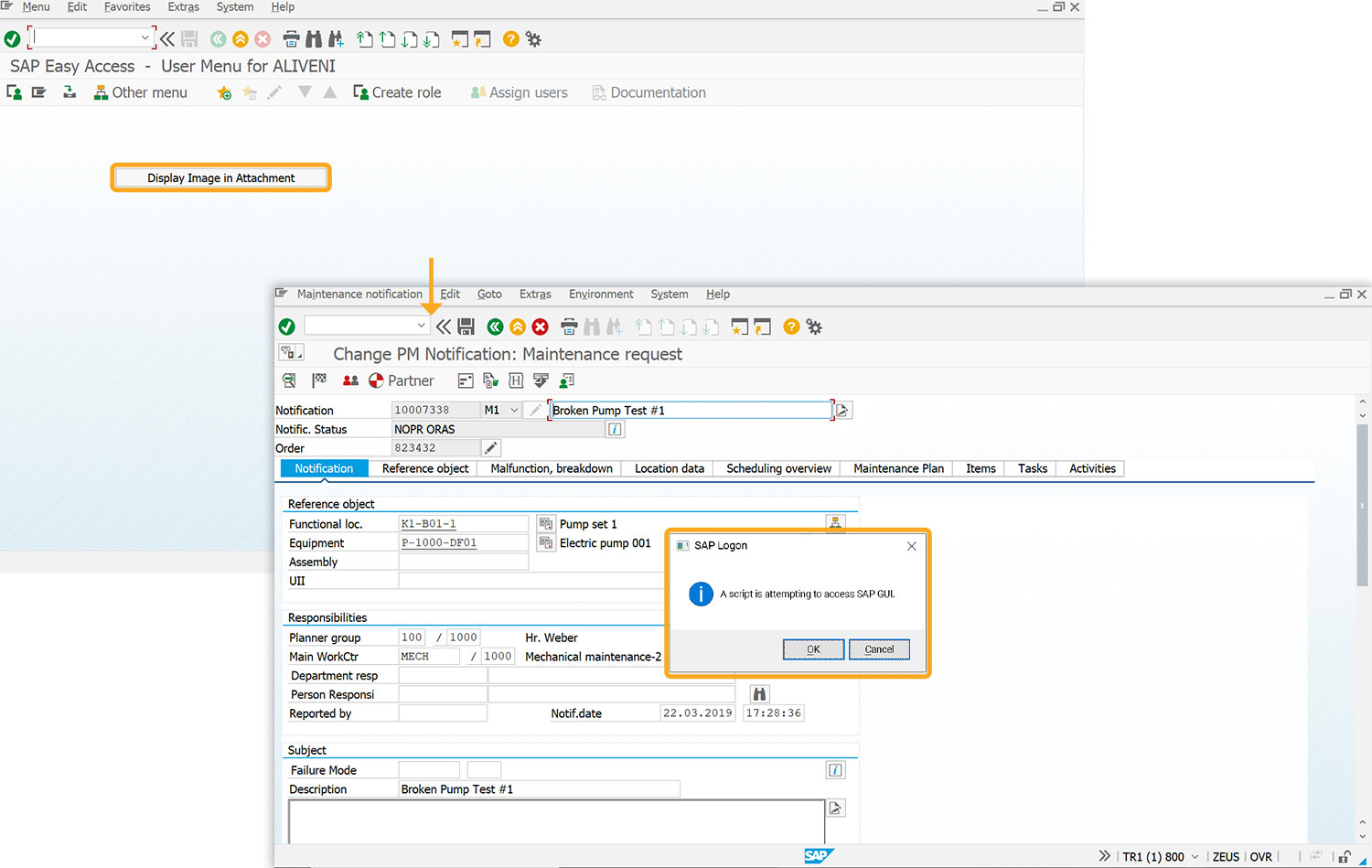Image resolution: width=1372 pixels, height=868 pixels.
Task: Open the Goto menu
Action: (x=489, y=295)
